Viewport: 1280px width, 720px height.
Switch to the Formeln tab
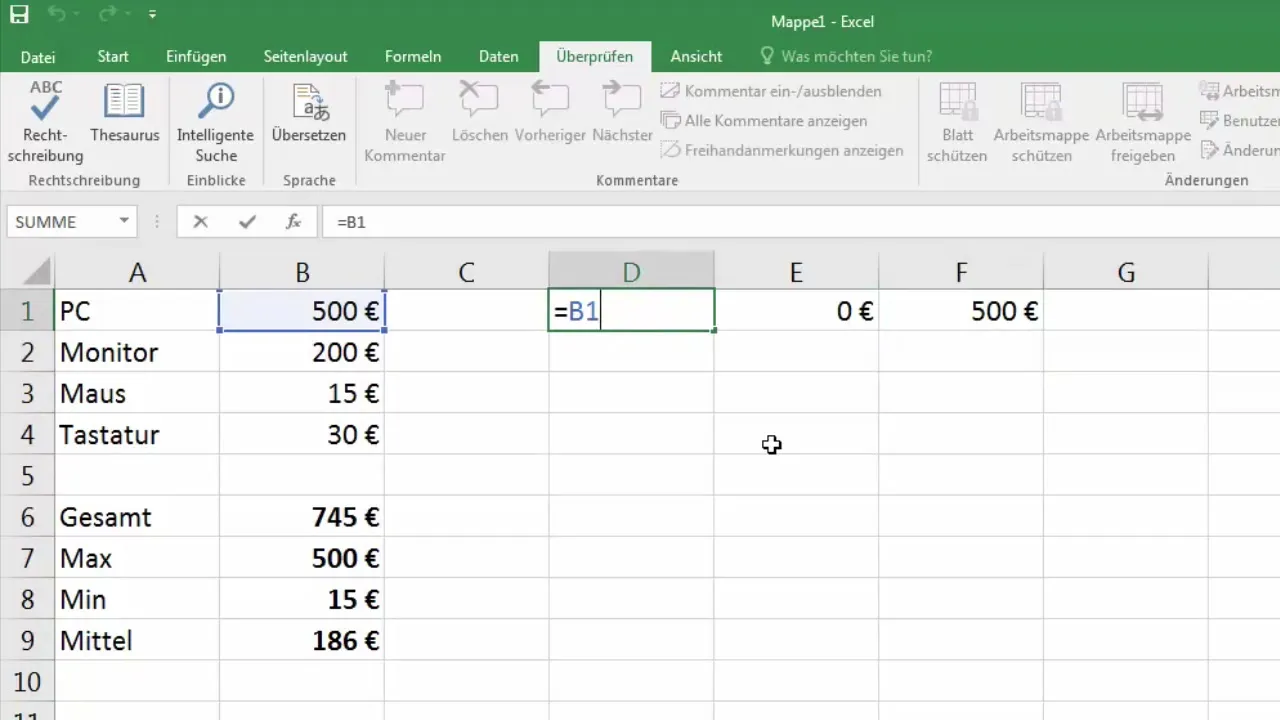pos(412,57)
